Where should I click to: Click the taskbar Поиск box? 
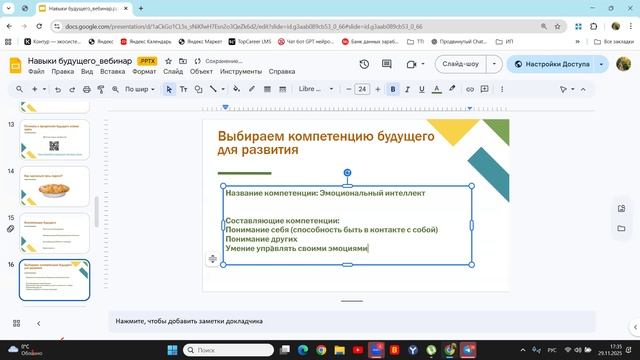coord(229,350)
